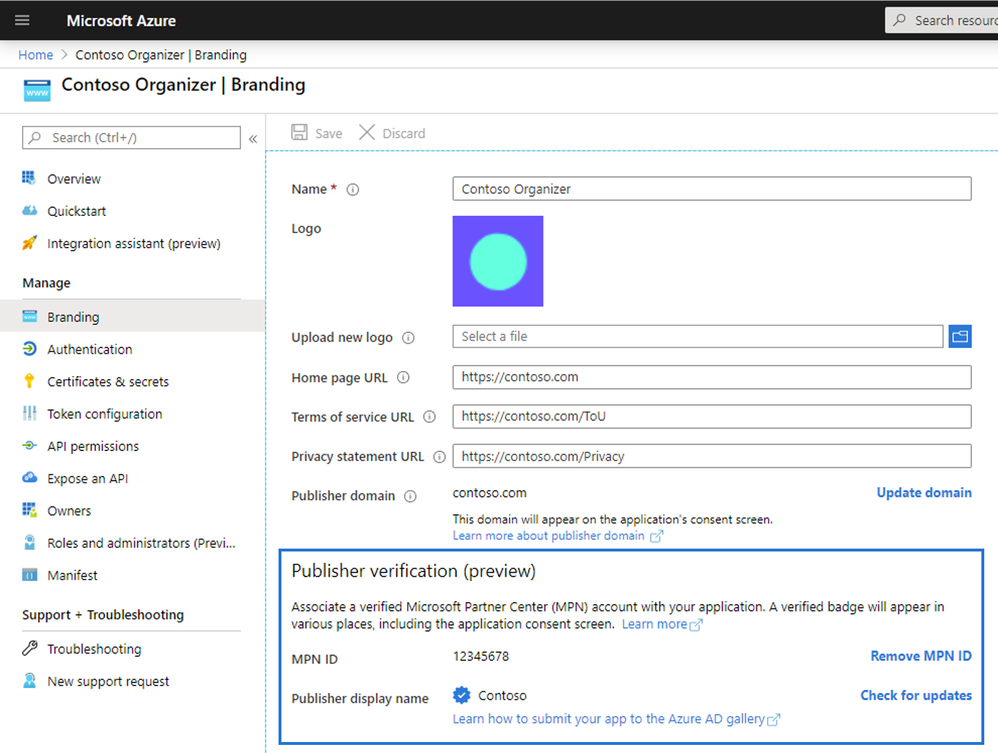The image size is (998, 753).
Task: Click the MPN ID value 12345678
Action: tap(481, 656)
